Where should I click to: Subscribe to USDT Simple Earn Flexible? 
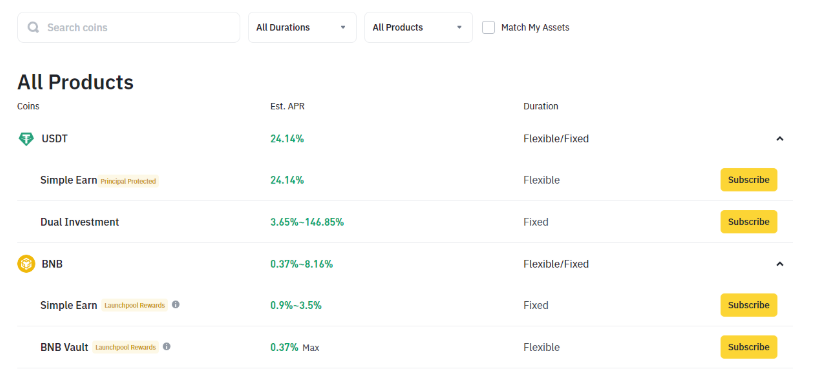click(748, 180)
